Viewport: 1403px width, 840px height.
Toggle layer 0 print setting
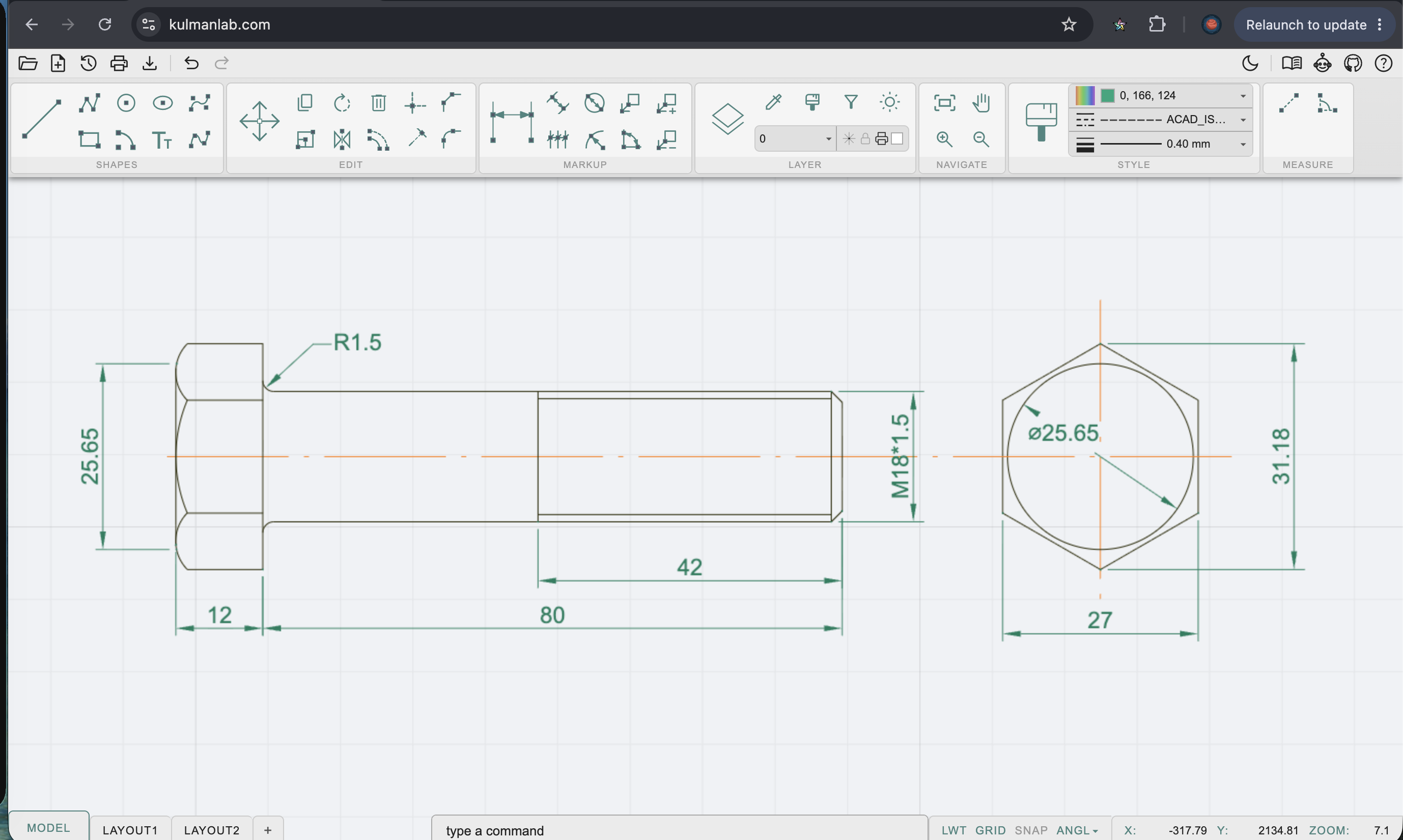[881, 138]
